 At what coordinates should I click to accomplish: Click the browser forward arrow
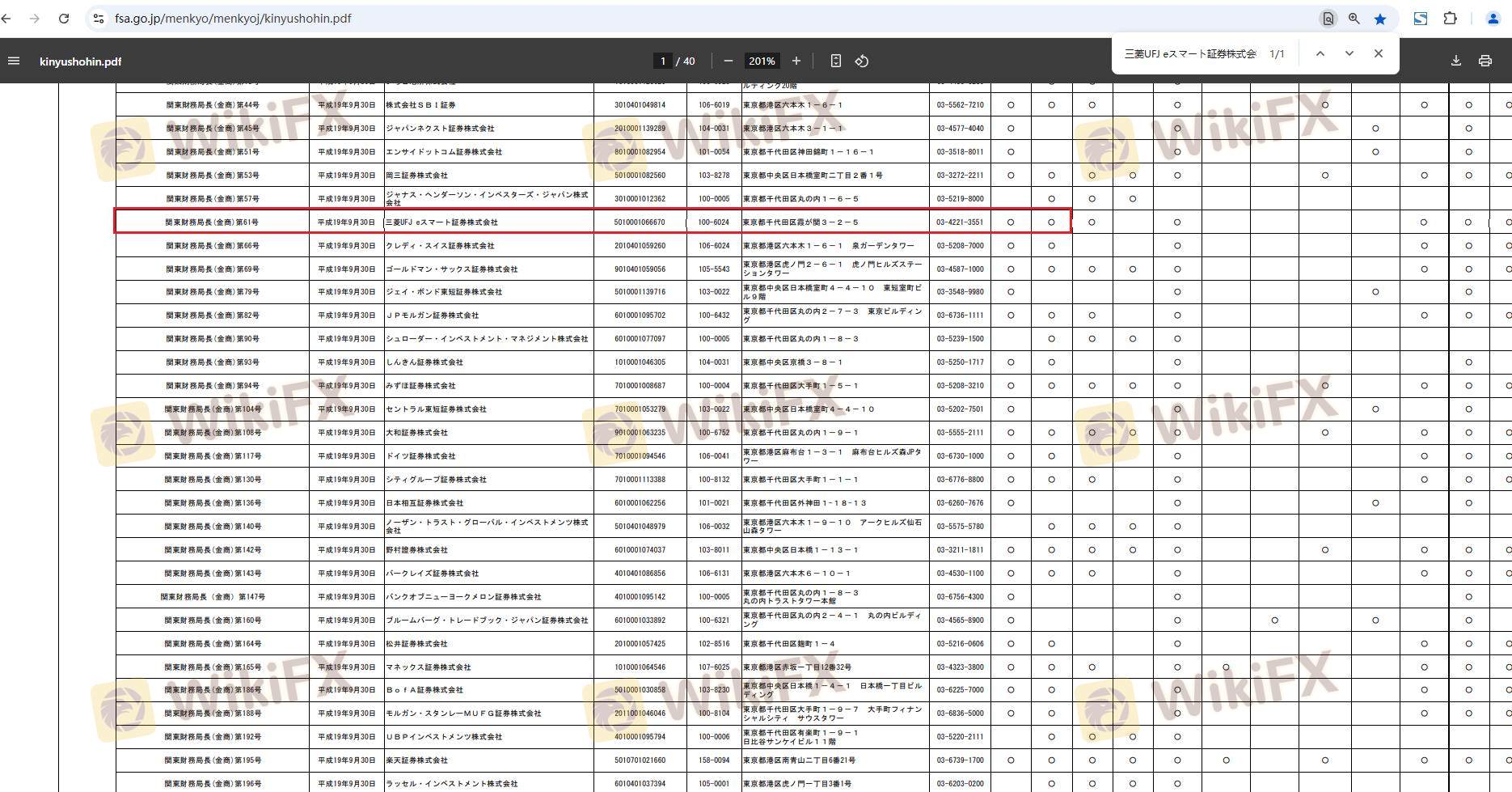[34, 19]
